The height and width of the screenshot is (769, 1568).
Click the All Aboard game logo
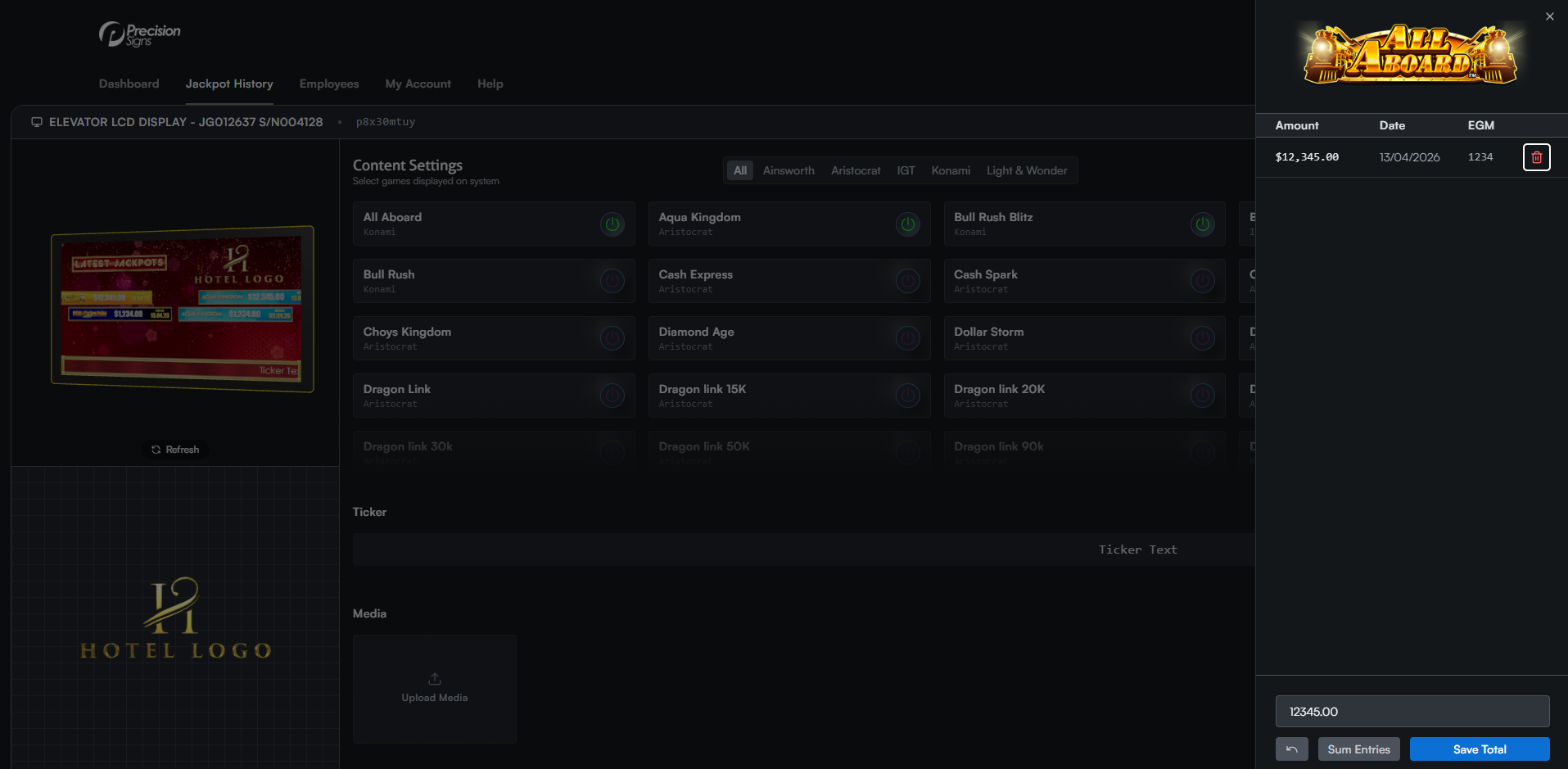click(1411, 56)
